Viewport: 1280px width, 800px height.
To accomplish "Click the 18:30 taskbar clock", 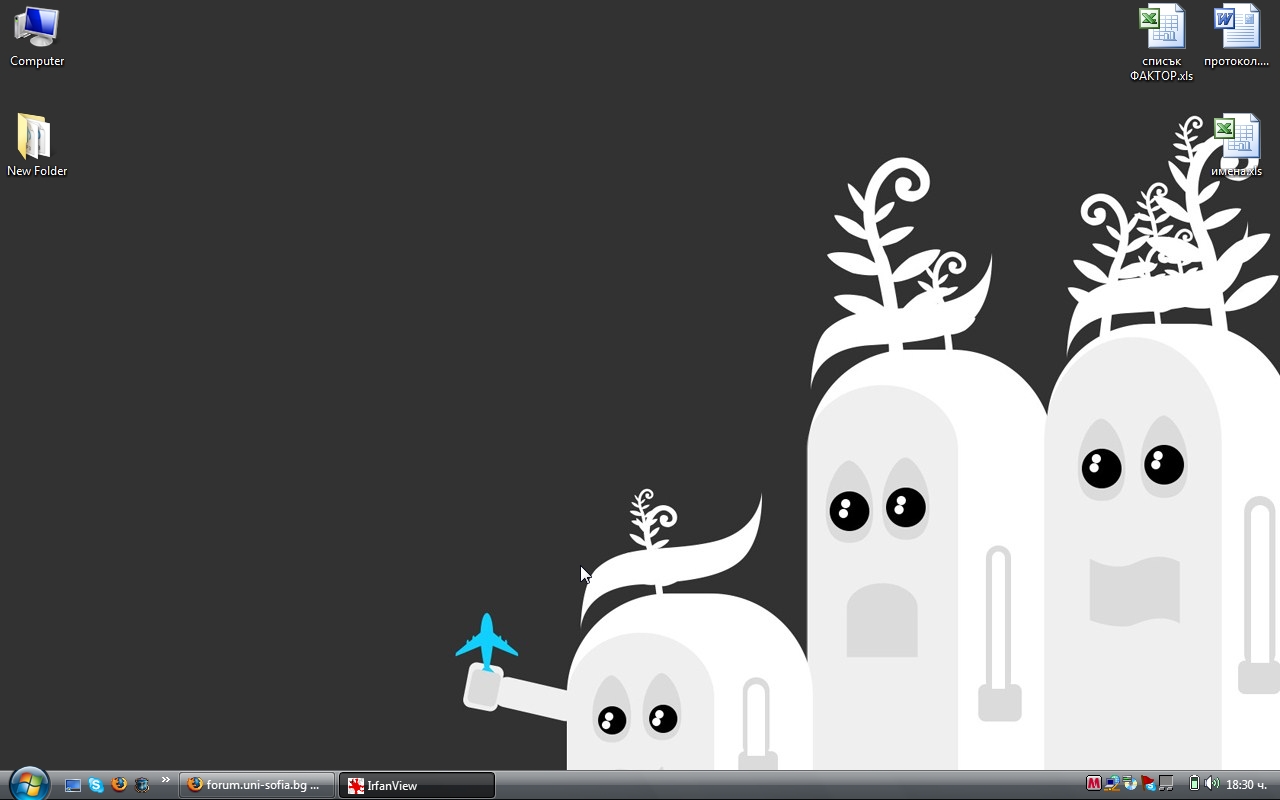I will [1246, 785].
